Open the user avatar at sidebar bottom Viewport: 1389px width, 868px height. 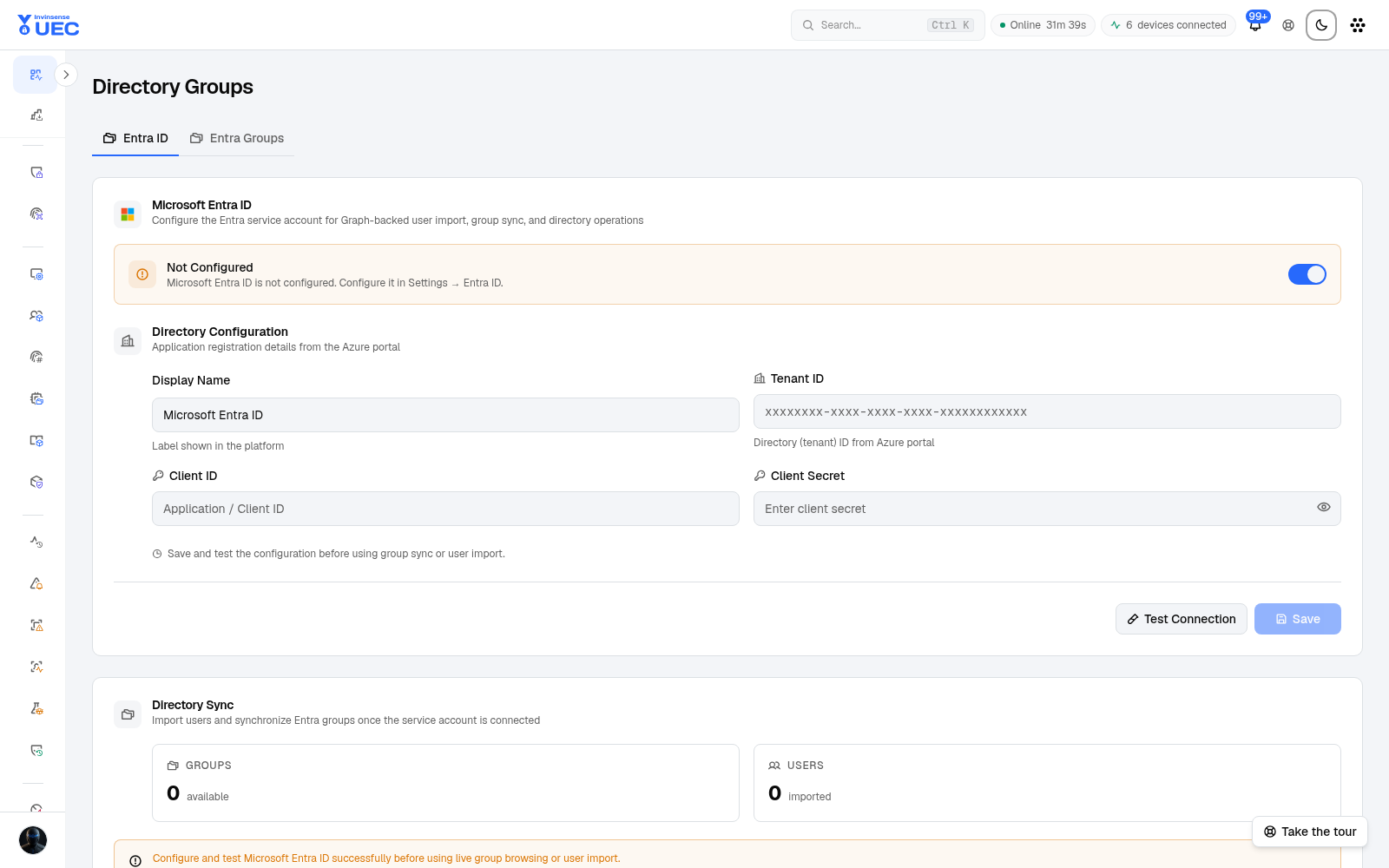(33, 840)
